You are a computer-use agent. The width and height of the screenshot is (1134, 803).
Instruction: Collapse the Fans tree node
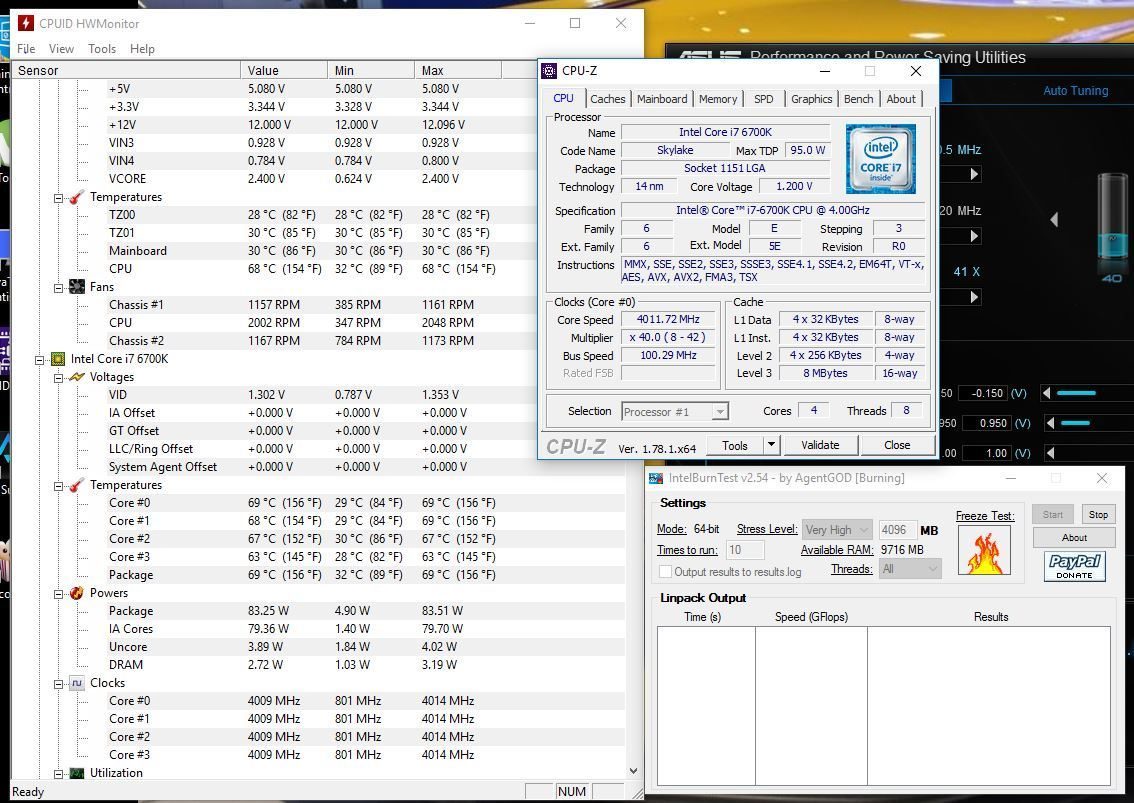pos(59,287)
